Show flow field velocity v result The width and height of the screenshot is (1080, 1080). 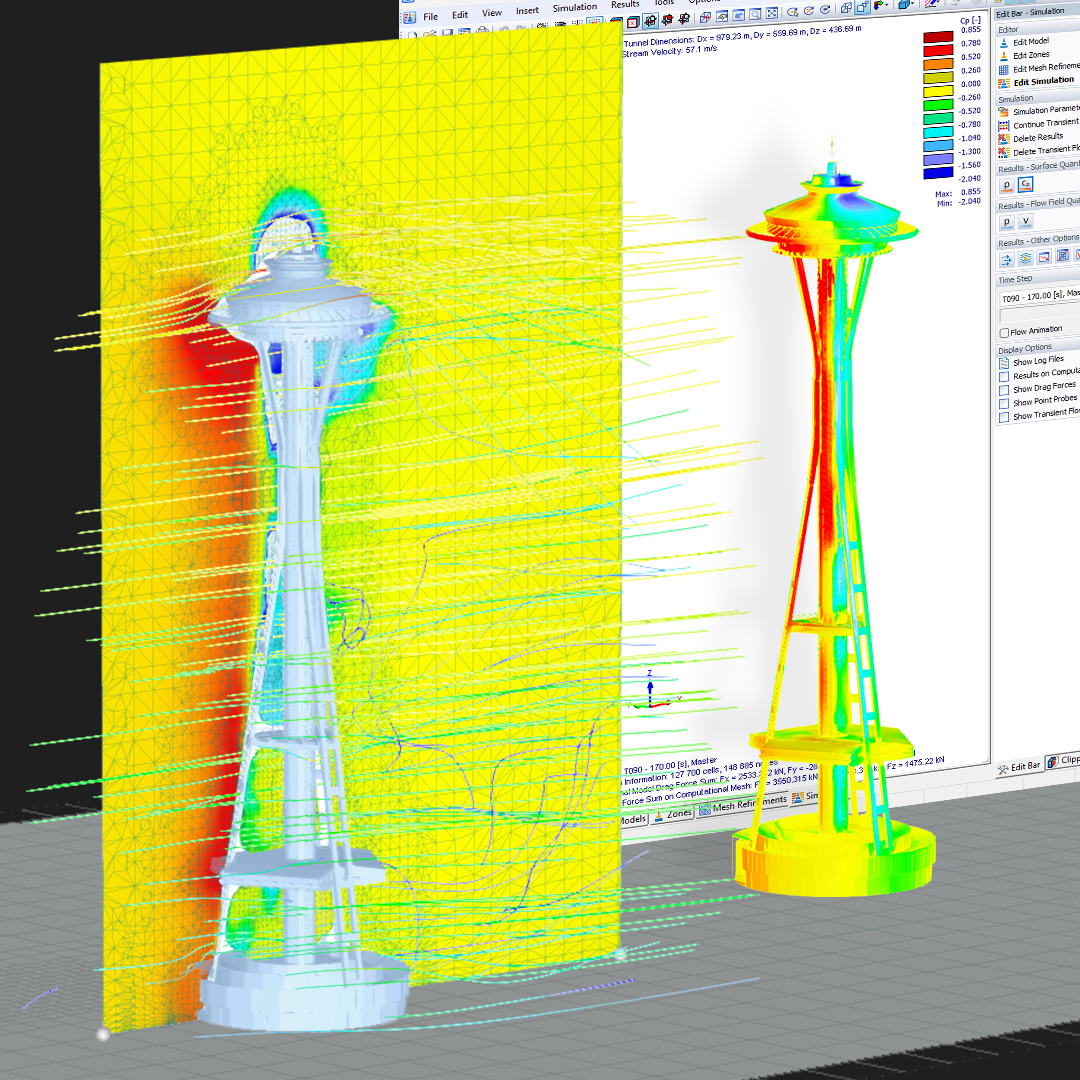click(1026, 221)
